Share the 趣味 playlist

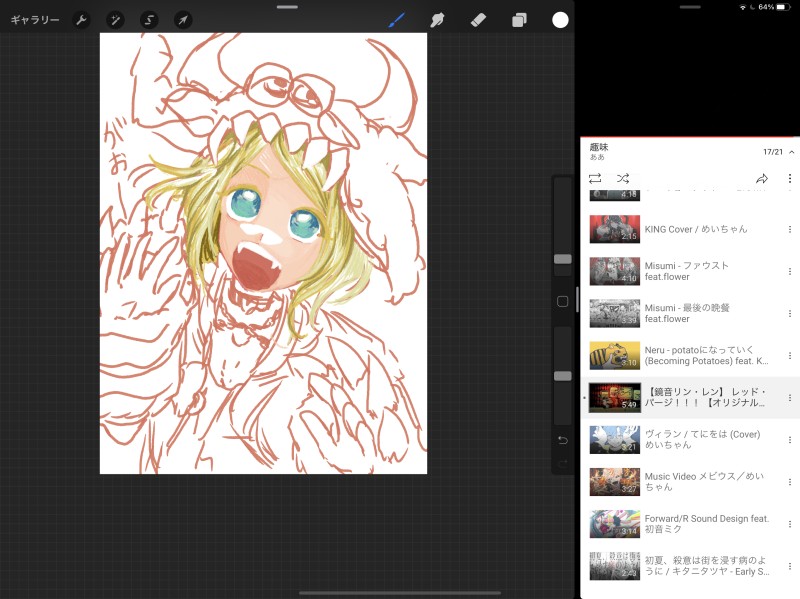(762, 178)
